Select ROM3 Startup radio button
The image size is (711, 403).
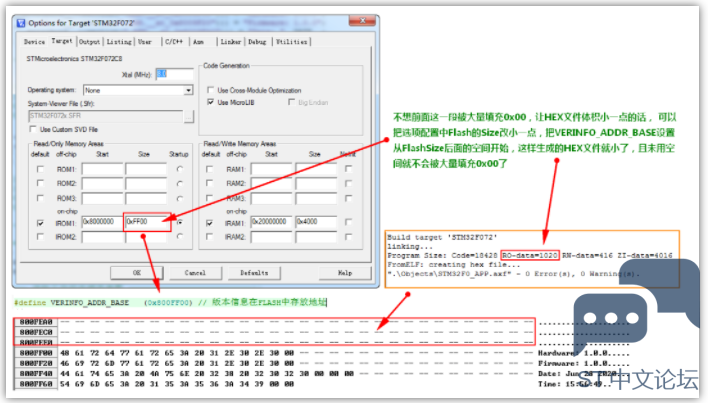coord(180,199)
